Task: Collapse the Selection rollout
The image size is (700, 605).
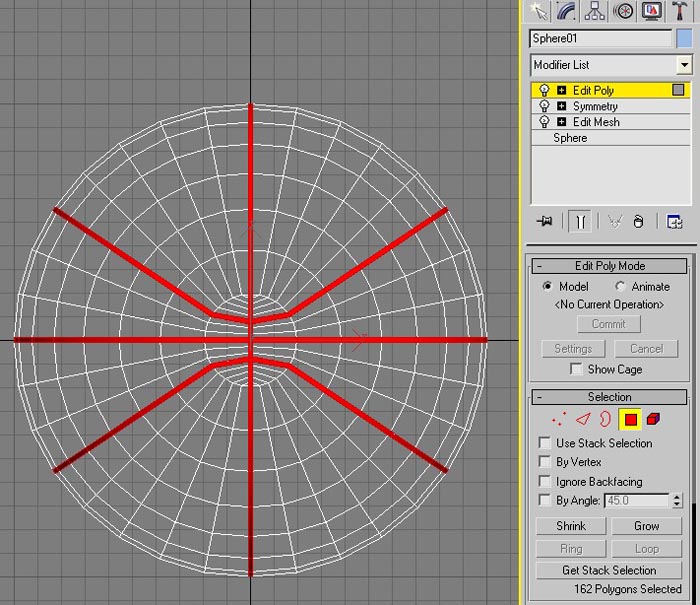Action: tap(609, 397)
